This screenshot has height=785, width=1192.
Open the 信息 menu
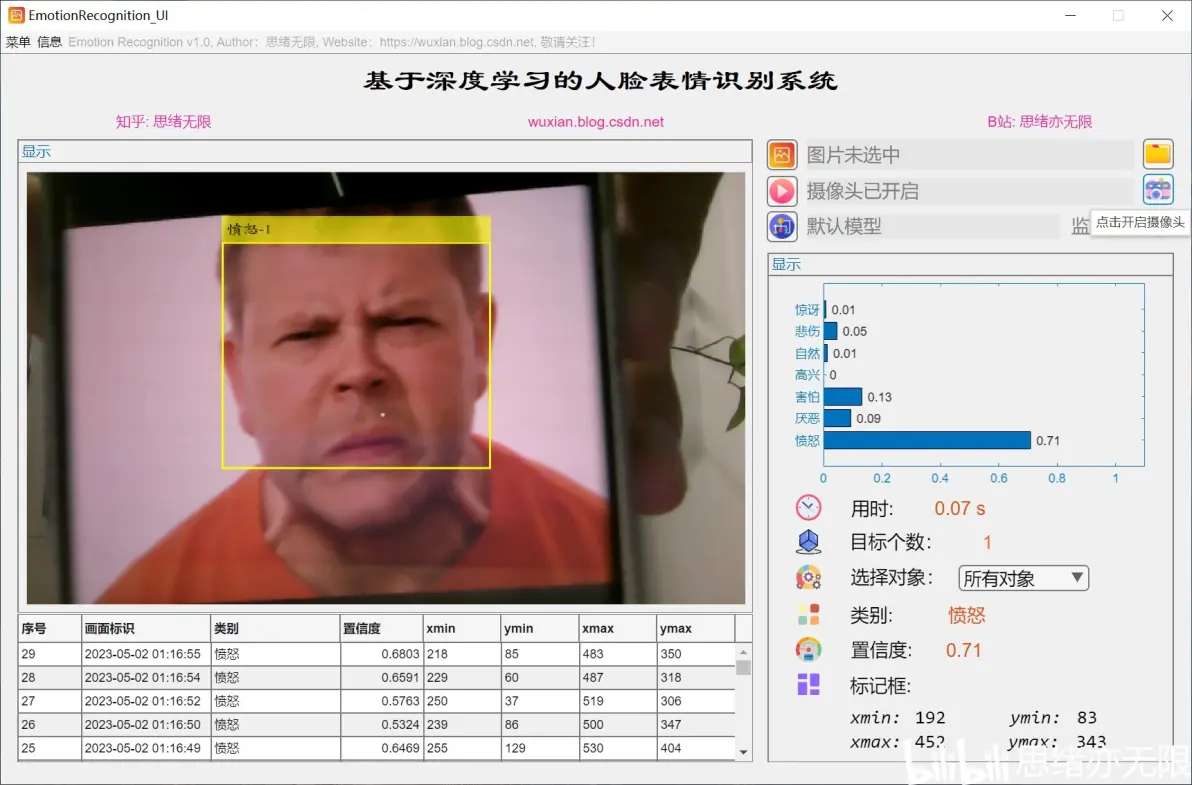[49, 42]
